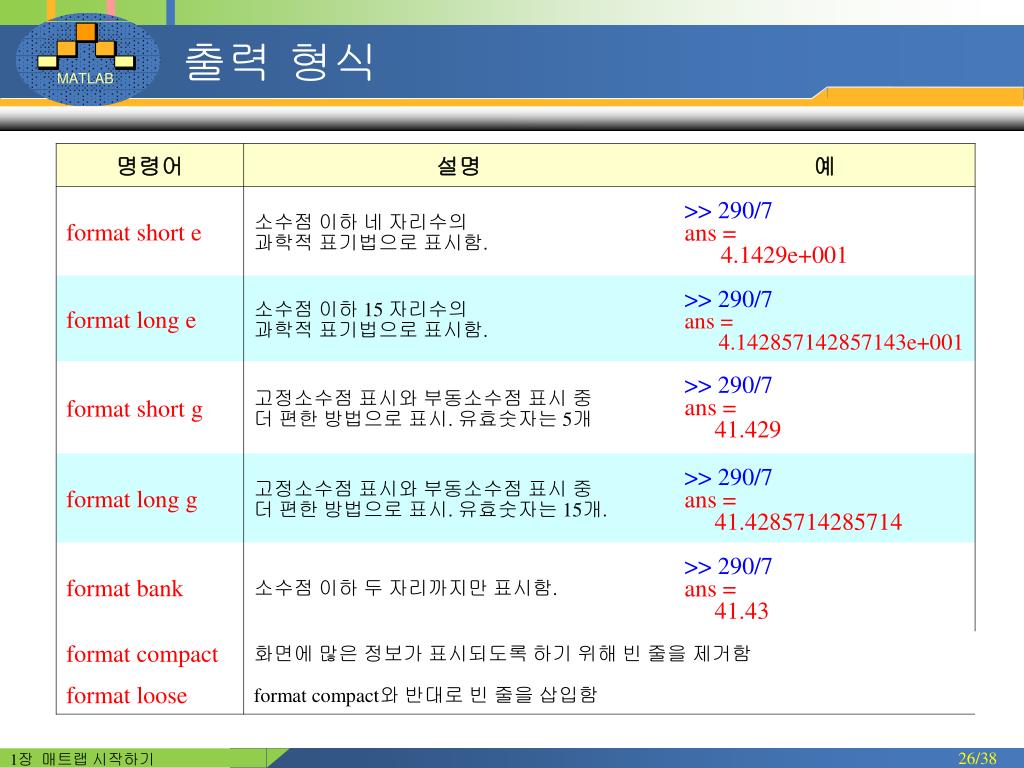Screen dimensions: 1024x768
Task: Click description containing '유효숫자는 15개'
Action: [431, 499]
